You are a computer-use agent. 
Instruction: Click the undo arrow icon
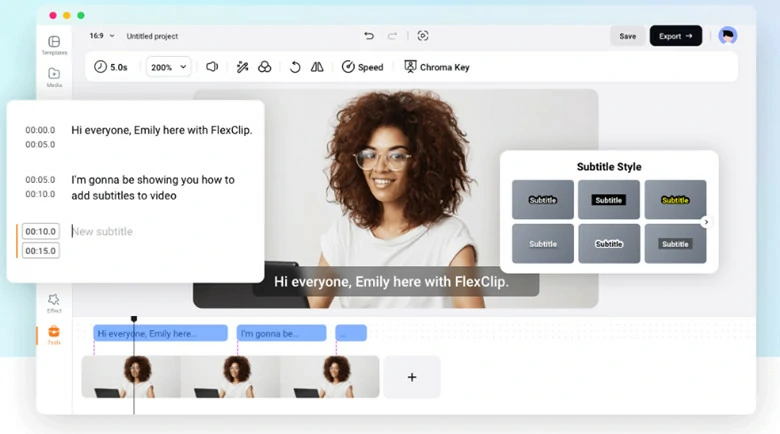click(369, 36)
